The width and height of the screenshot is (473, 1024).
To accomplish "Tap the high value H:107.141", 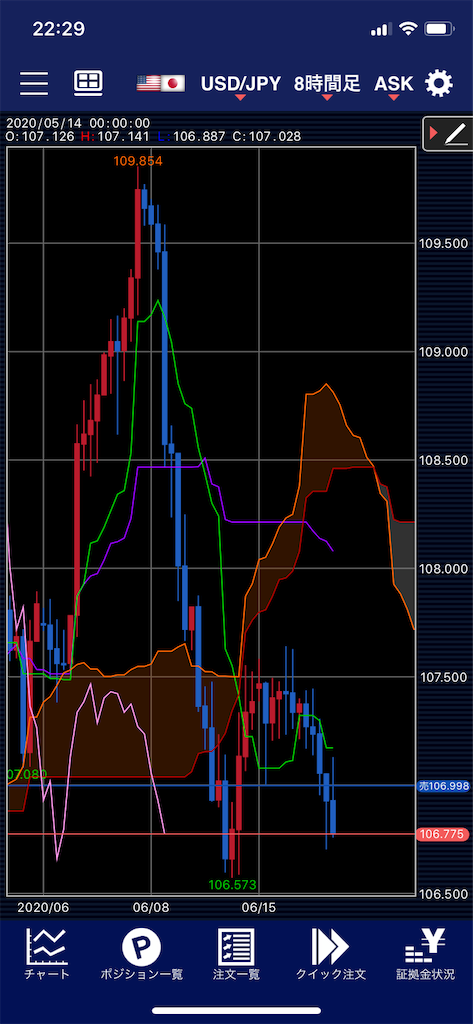I will click(x=115, y=136).
